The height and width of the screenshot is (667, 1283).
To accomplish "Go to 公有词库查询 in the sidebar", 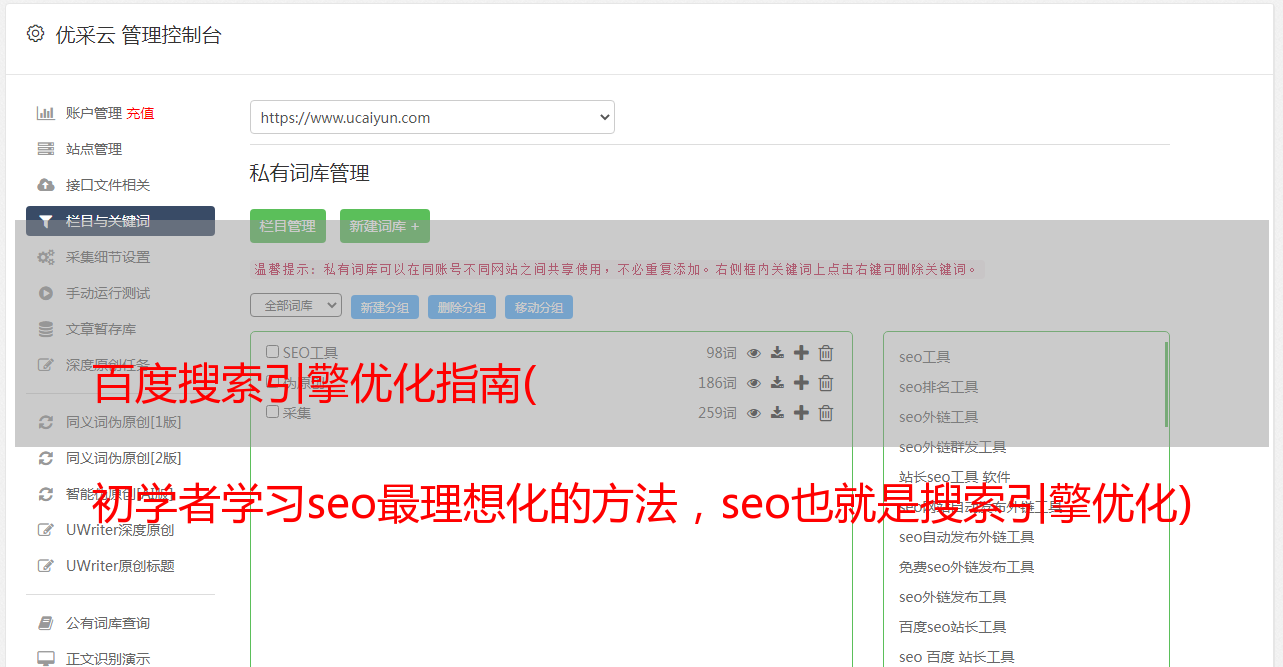I will 108,623.
